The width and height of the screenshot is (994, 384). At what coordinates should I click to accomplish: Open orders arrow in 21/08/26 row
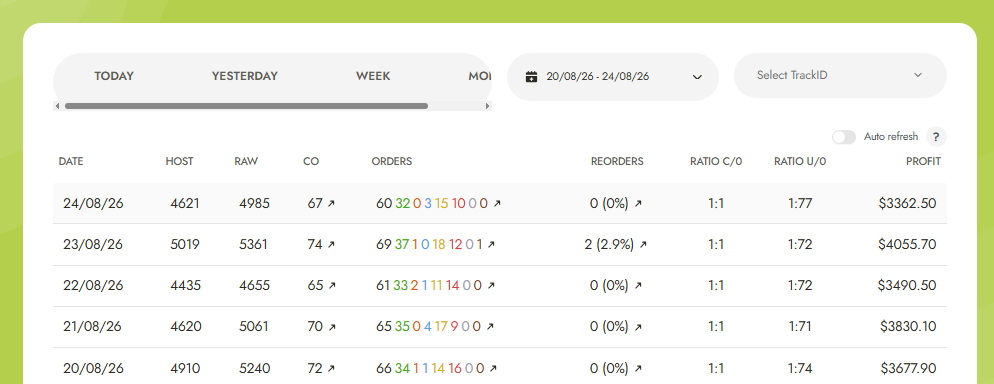pos(490,327)
